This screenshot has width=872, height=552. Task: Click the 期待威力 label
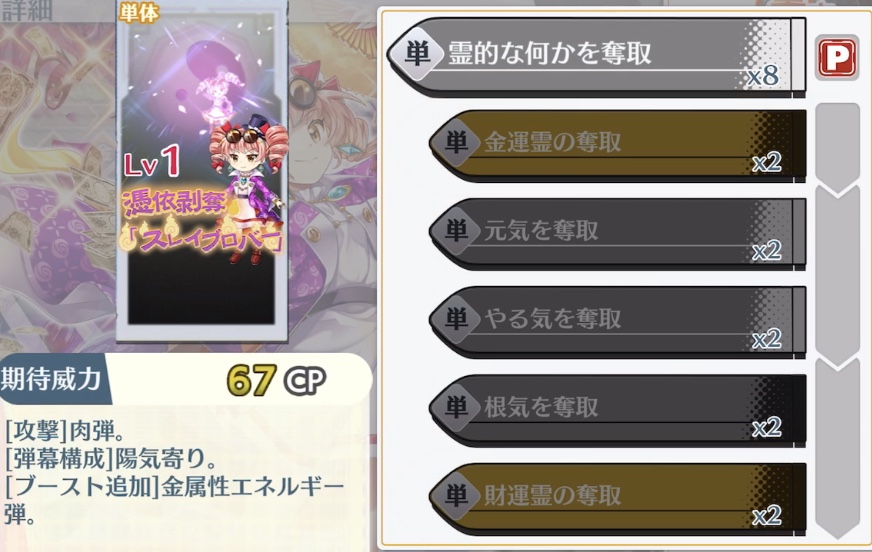(x=51, y=380)
